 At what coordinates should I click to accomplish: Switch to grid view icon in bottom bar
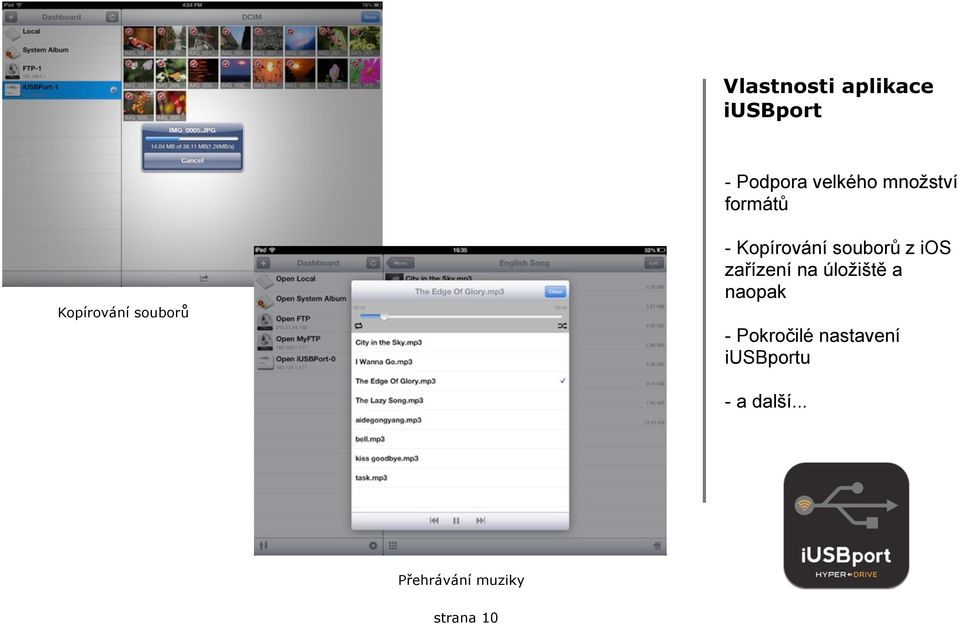[393, 546]
